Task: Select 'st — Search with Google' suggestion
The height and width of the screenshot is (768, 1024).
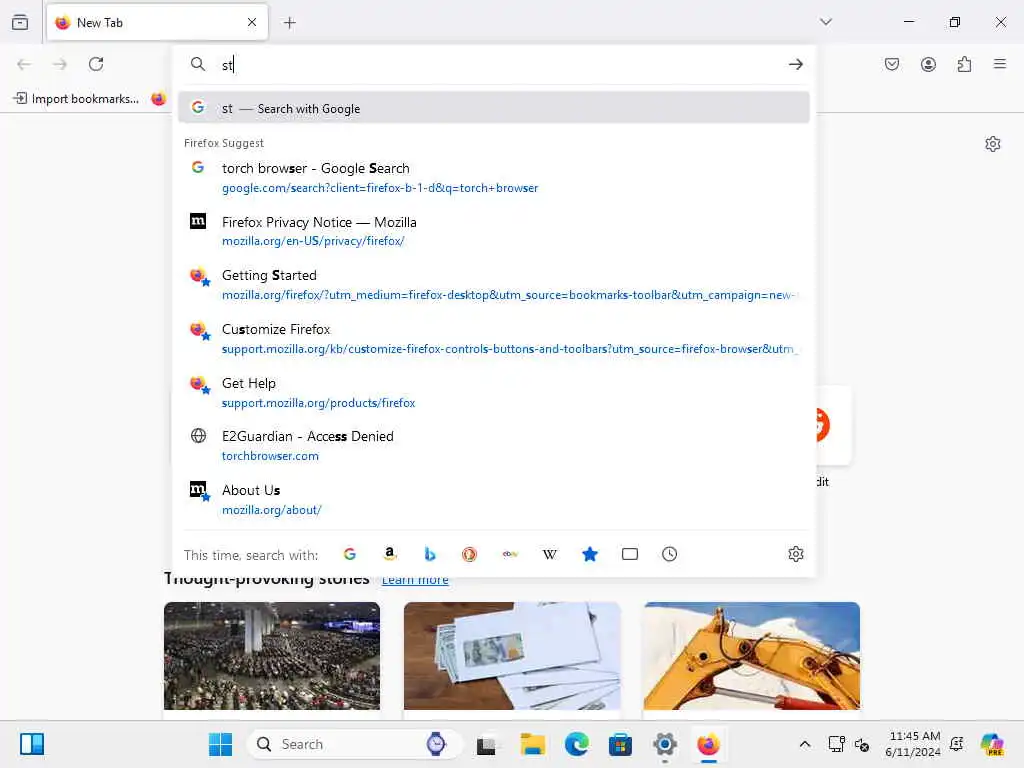Action: (x=494, y=108)
